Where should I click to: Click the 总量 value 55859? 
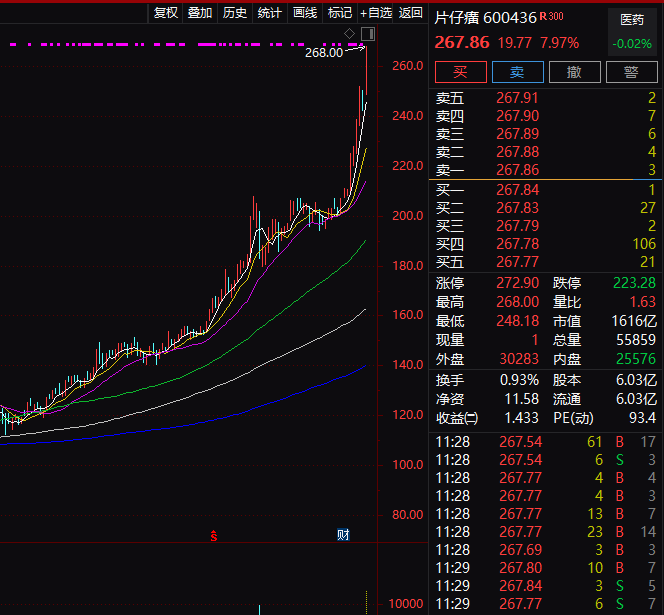(636, 340)
